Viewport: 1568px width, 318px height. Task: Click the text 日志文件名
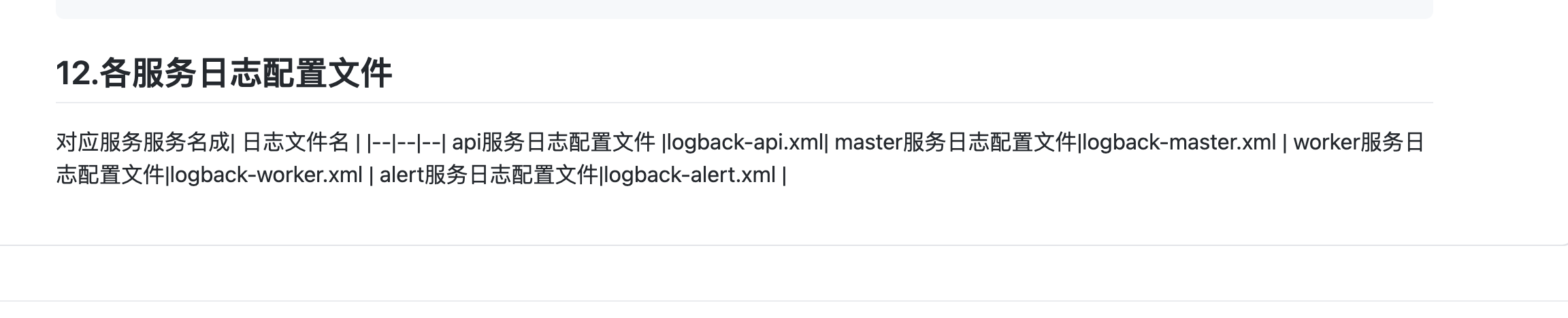point(296,143)
